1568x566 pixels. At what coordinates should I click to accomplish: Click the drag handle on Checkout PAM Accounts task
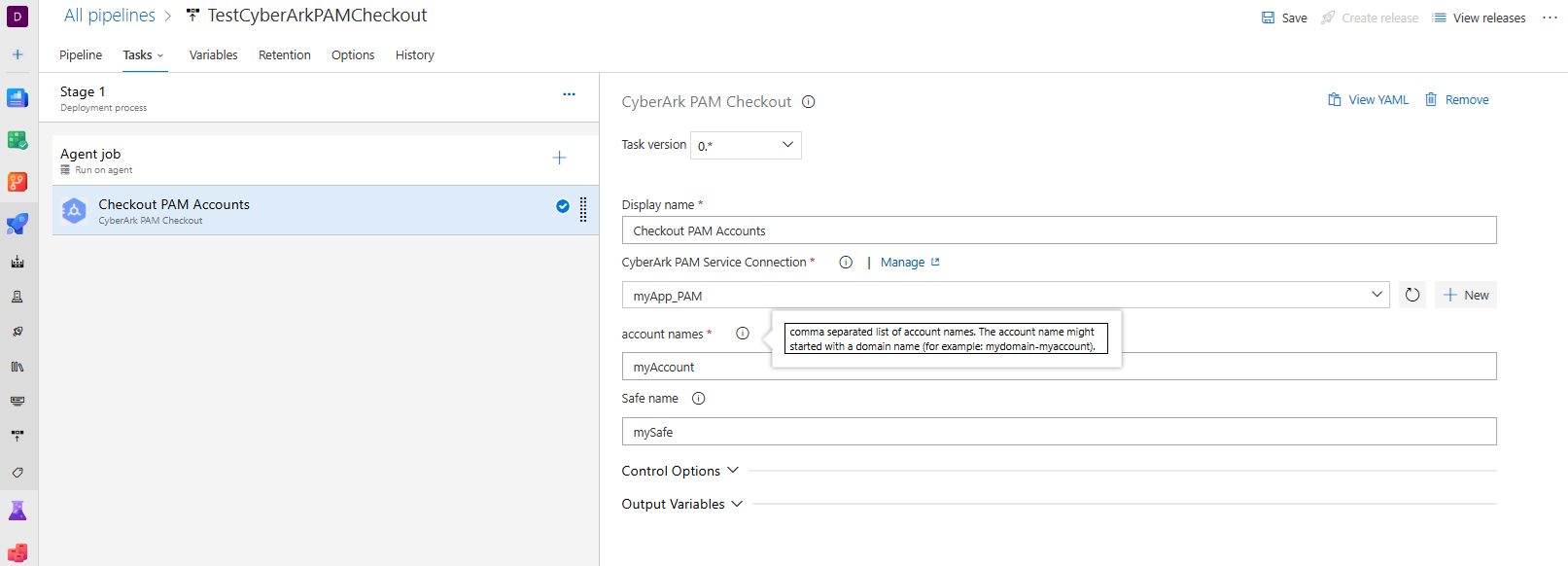pyautogui.click(x=583, y=209)
